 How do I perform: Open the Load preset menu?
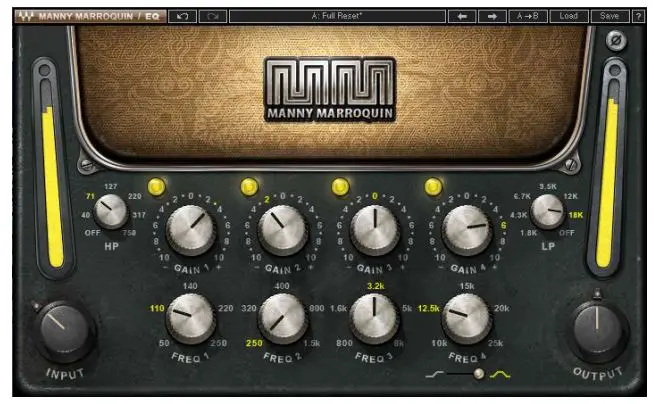568,17
